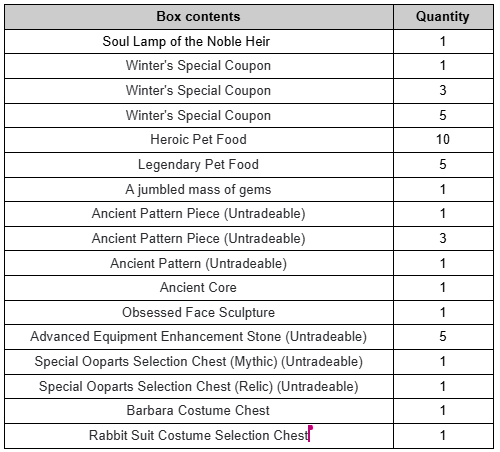Click the Ancient Core cell

(x=199, y=288)
